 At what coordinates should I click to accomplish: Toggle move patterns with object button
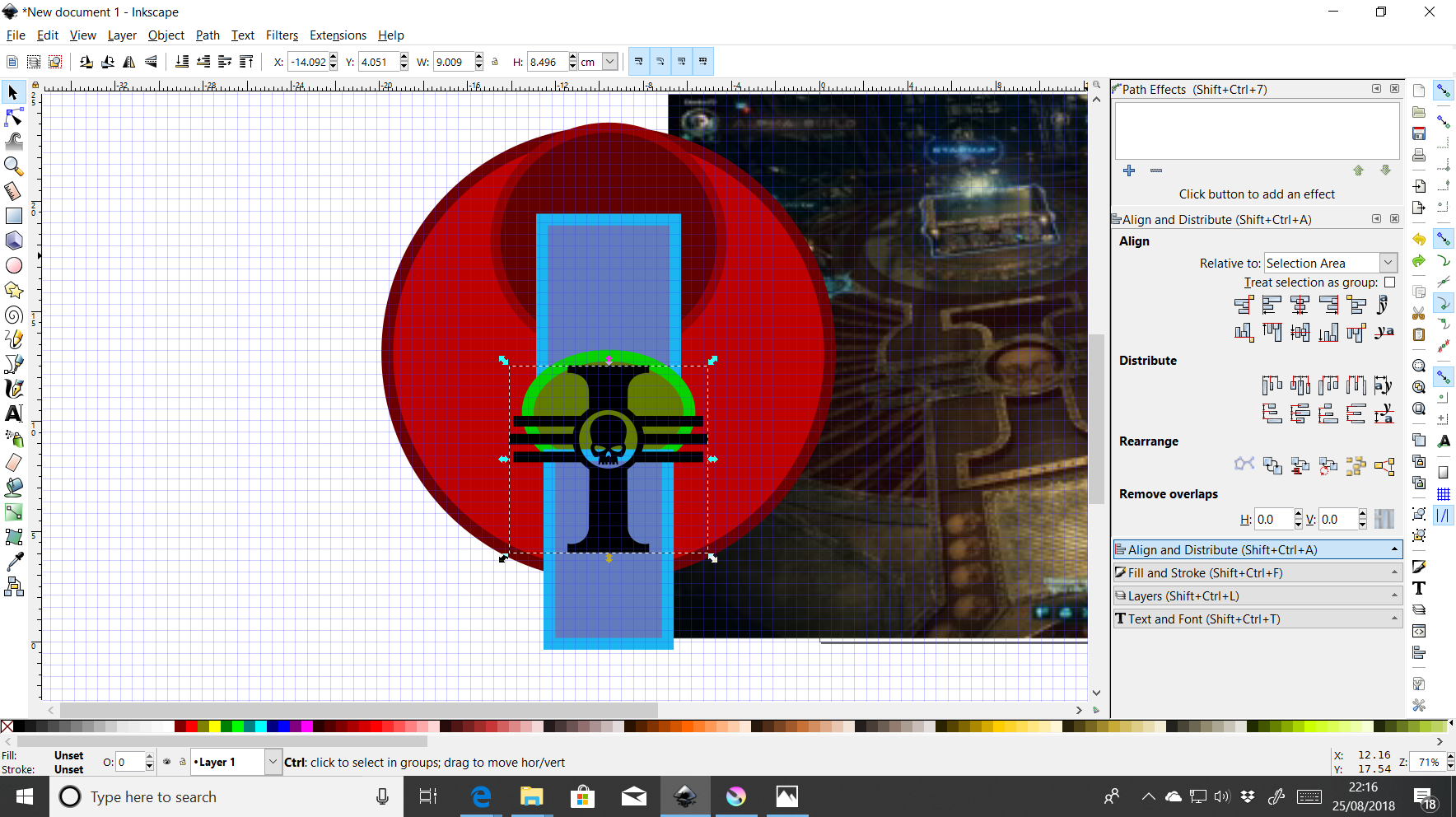pyautogui.click(x=702, y=62)
